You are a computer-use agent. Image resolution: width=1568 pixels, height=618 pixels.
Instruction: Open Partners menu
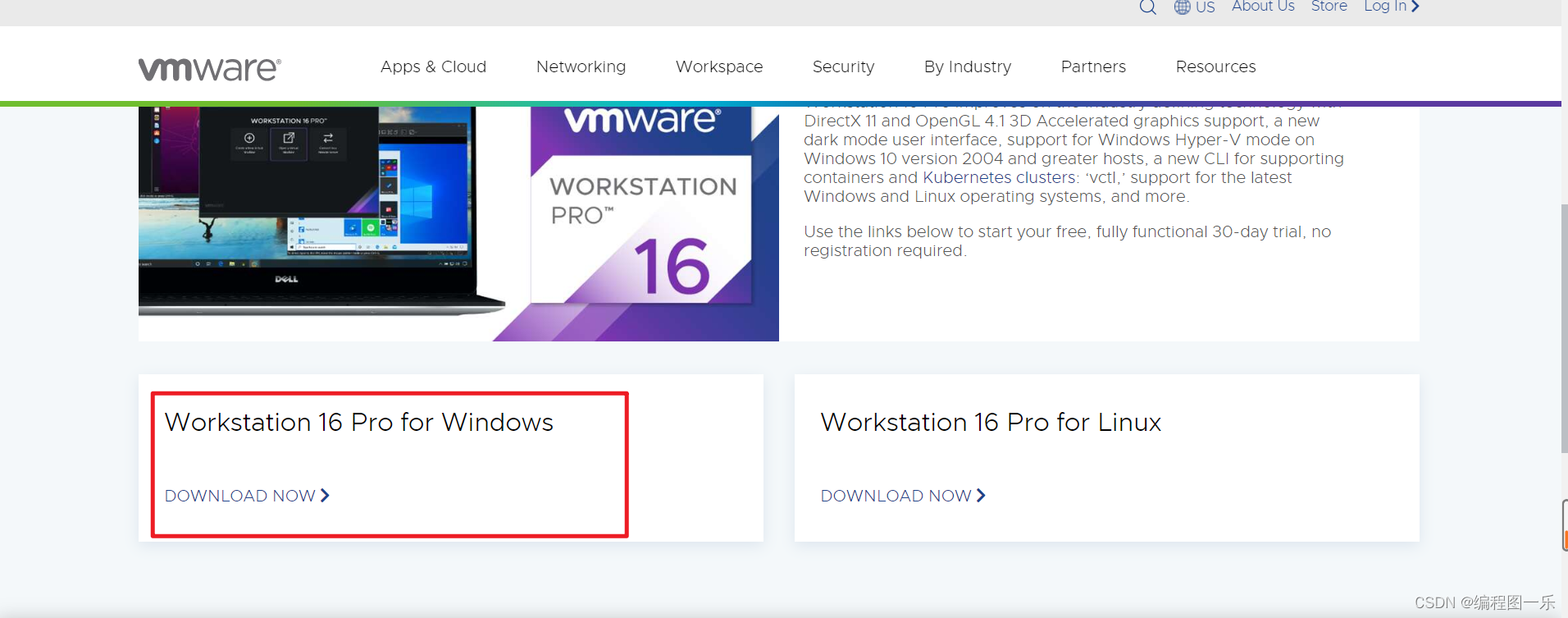(1093, 66)
